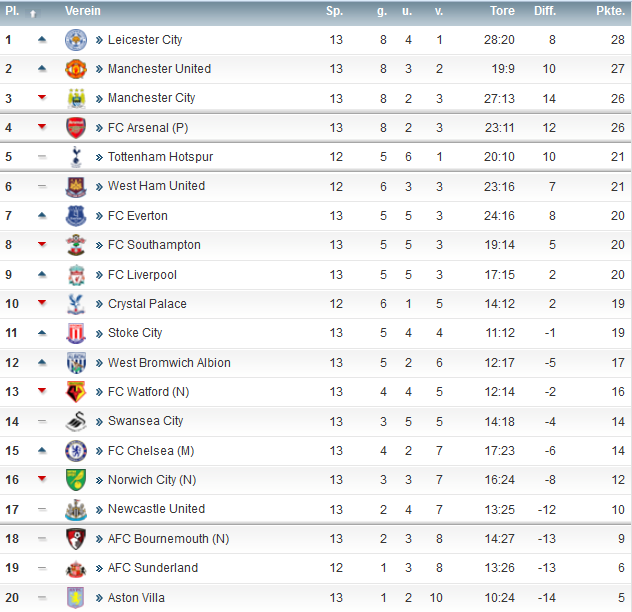The height and width of the screenshot is (612, 632).
Task: Click the Swansea City swan crest
Action: 76,421
